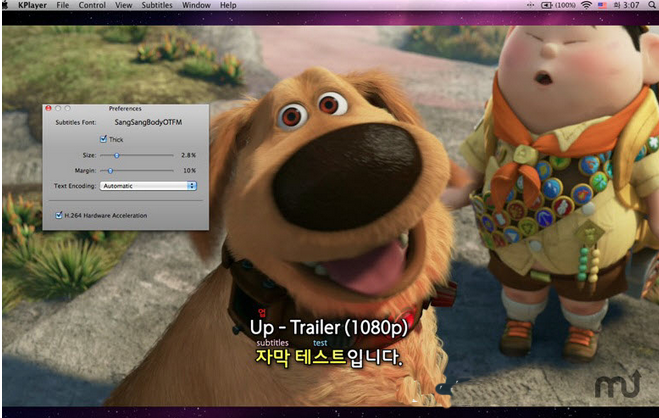Open the Control menu
Viewport: 659px width, 418px height.
point(92,5)
